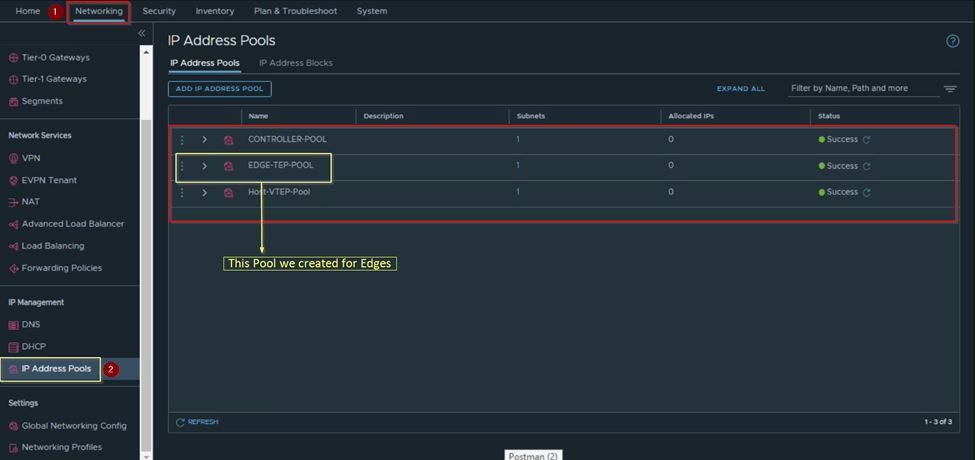Screen dimensions: 975x460
Task: Open Tier-0 Gateways in the sidebar
Action: click(53, 57)
